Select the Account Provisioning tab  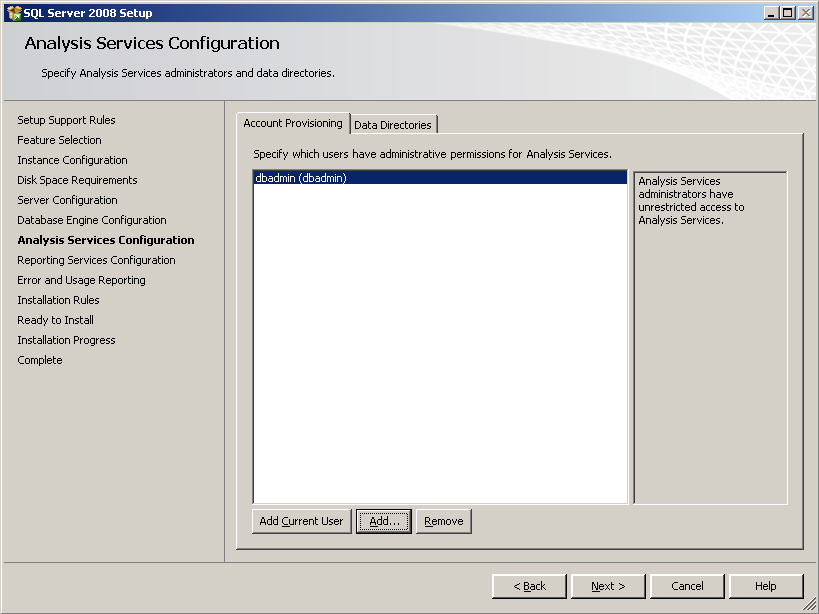pos(293,123)
